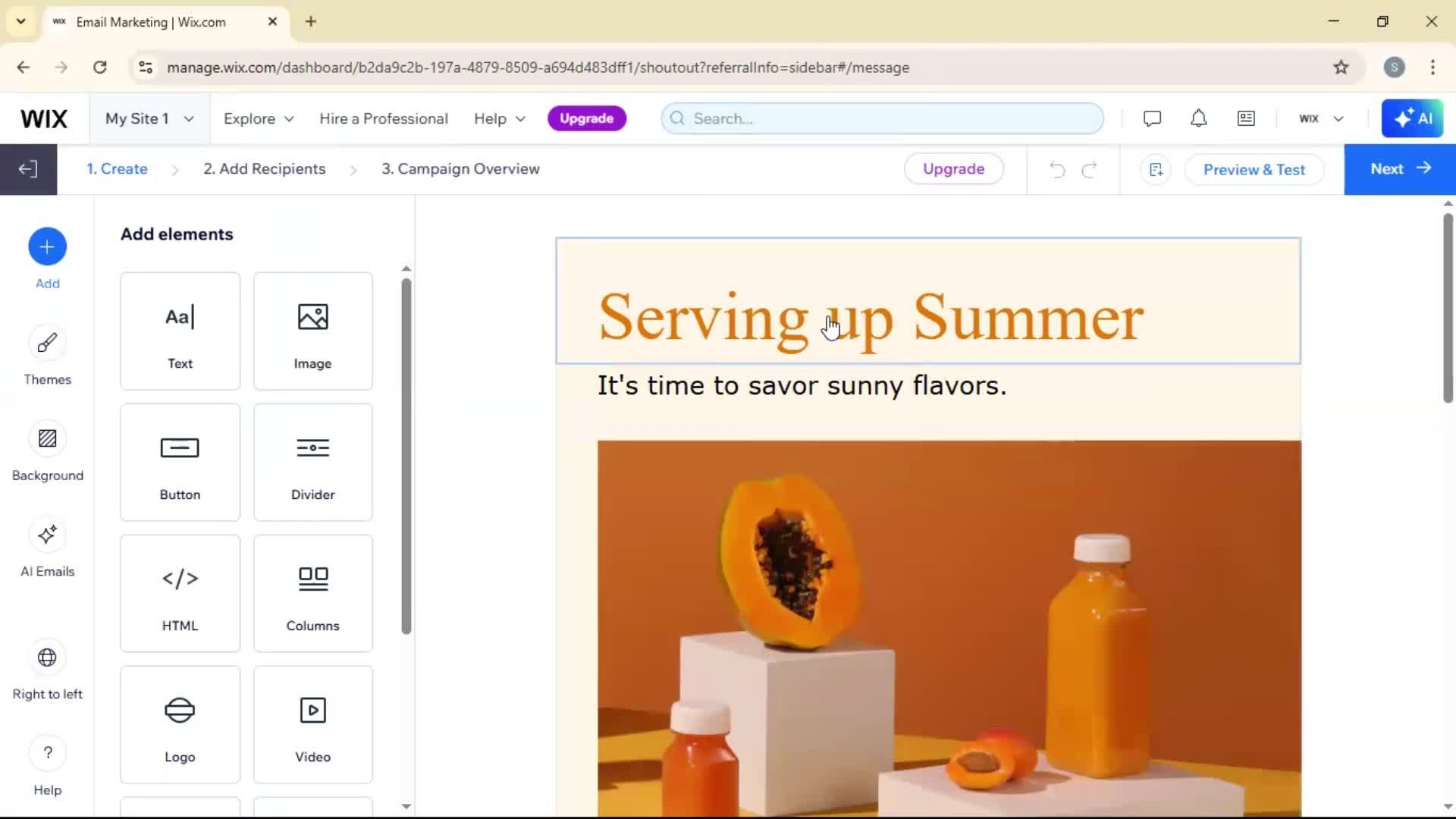Image resolution: width=1456 pixels, height=819 pixels.
Task: Open the Wix chat messages icon
Action: tap(1152, 118)
